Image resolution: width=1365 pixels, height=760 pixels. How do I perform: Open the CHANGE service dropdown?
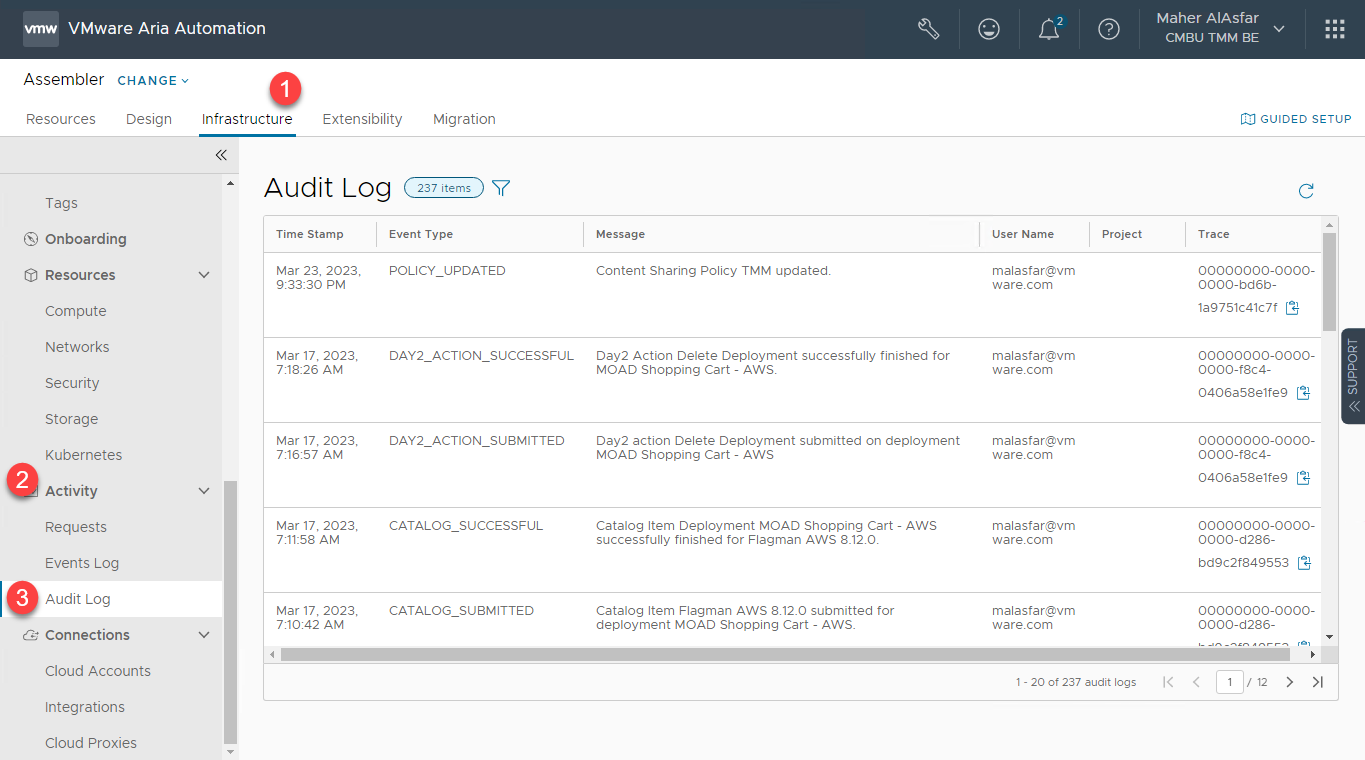(153, 81)
